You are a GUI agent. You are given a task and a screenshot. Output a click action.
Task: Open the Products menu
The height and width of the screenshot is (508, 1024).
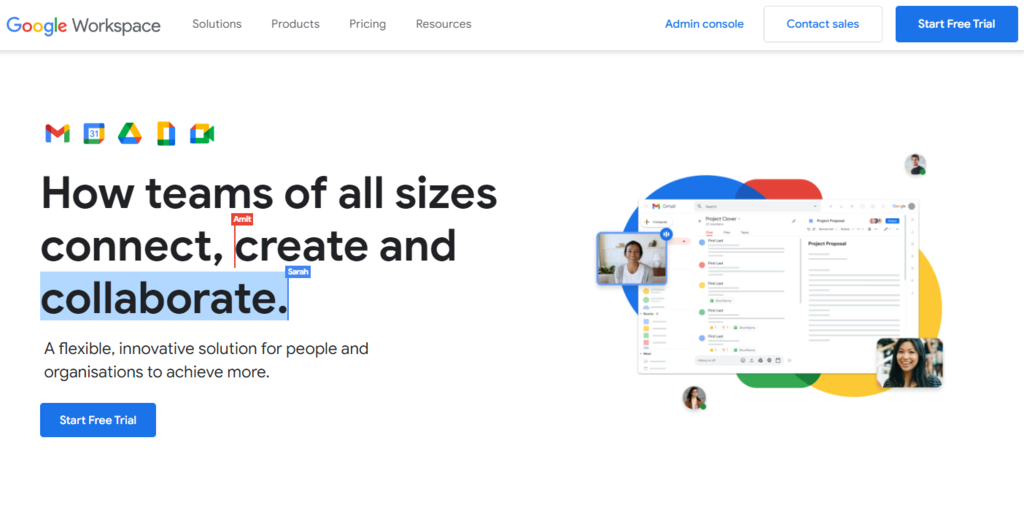coord(295,24)
